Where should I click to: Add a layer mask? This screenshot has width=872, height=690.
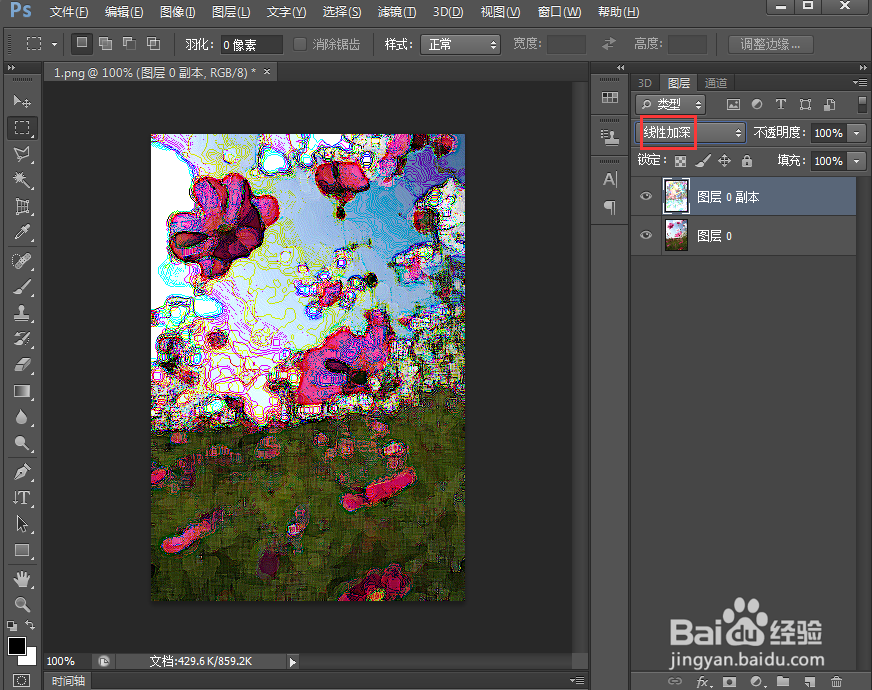tap(729, 681)
